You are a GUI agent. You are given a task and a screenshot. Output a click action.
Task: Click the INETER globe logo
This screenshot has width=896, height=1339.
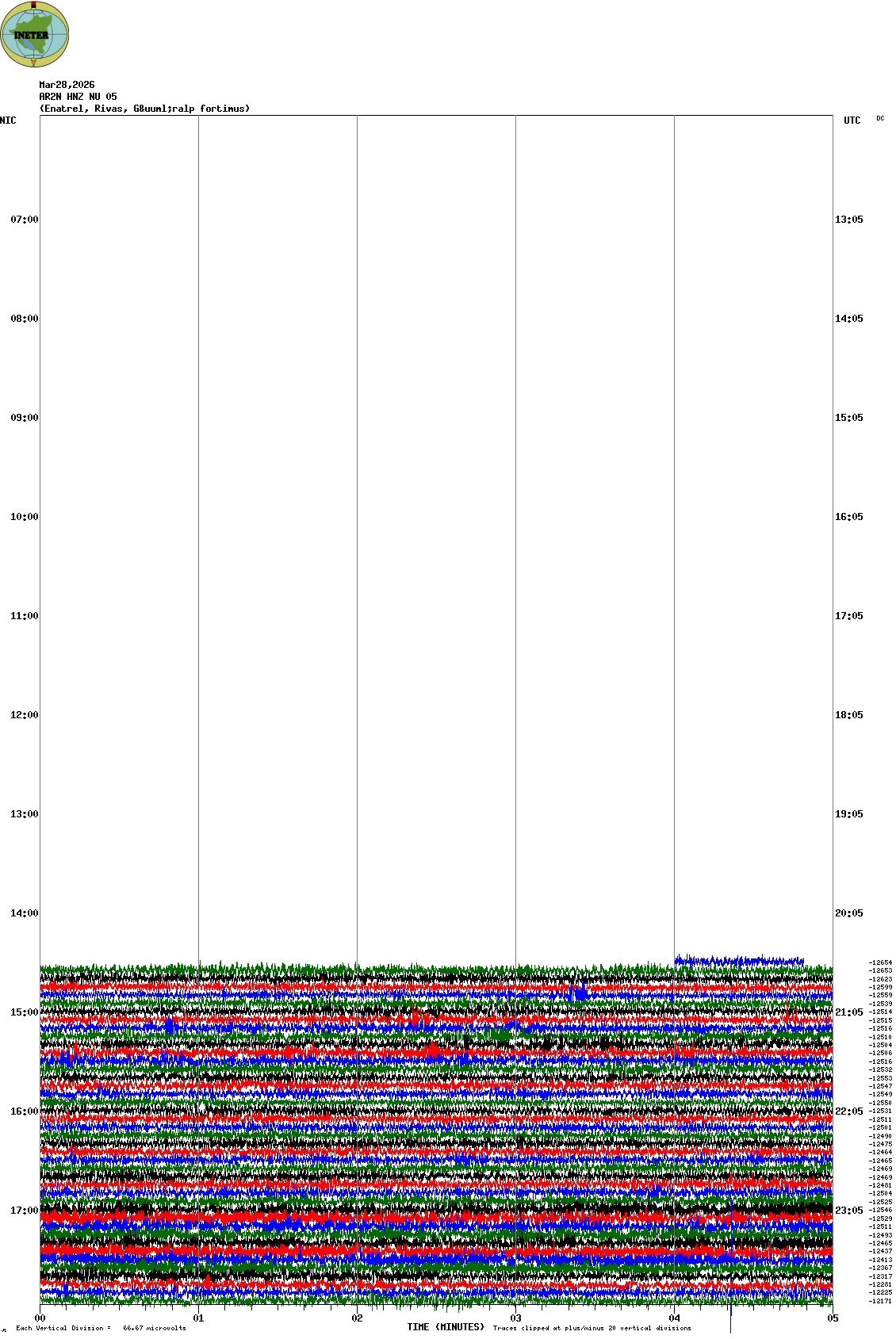tap(34, 34)
